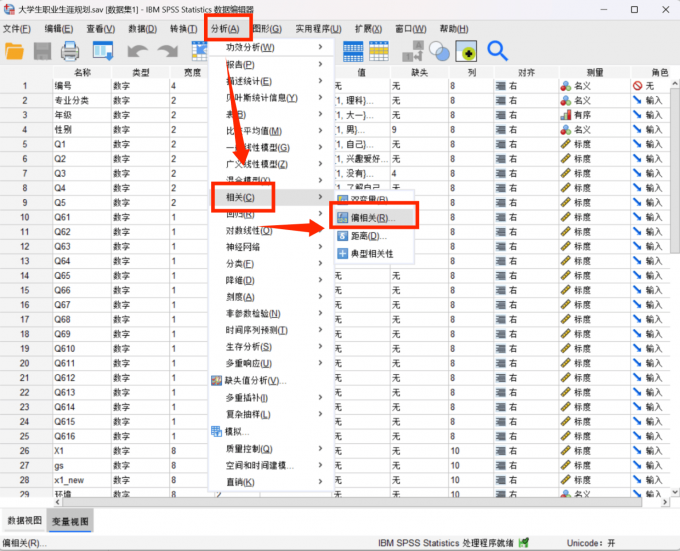Click the redo arrow icon
The height and width of the screenshot is (551, 680).
click(168, 51)
